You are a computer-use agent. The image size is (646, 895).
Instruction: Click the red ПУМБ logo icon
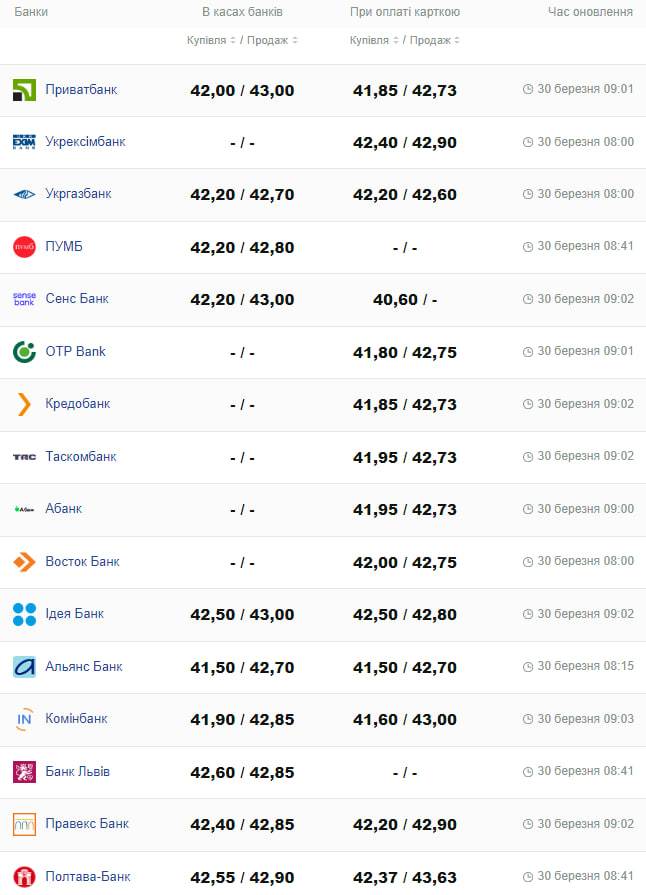point(24,247)
